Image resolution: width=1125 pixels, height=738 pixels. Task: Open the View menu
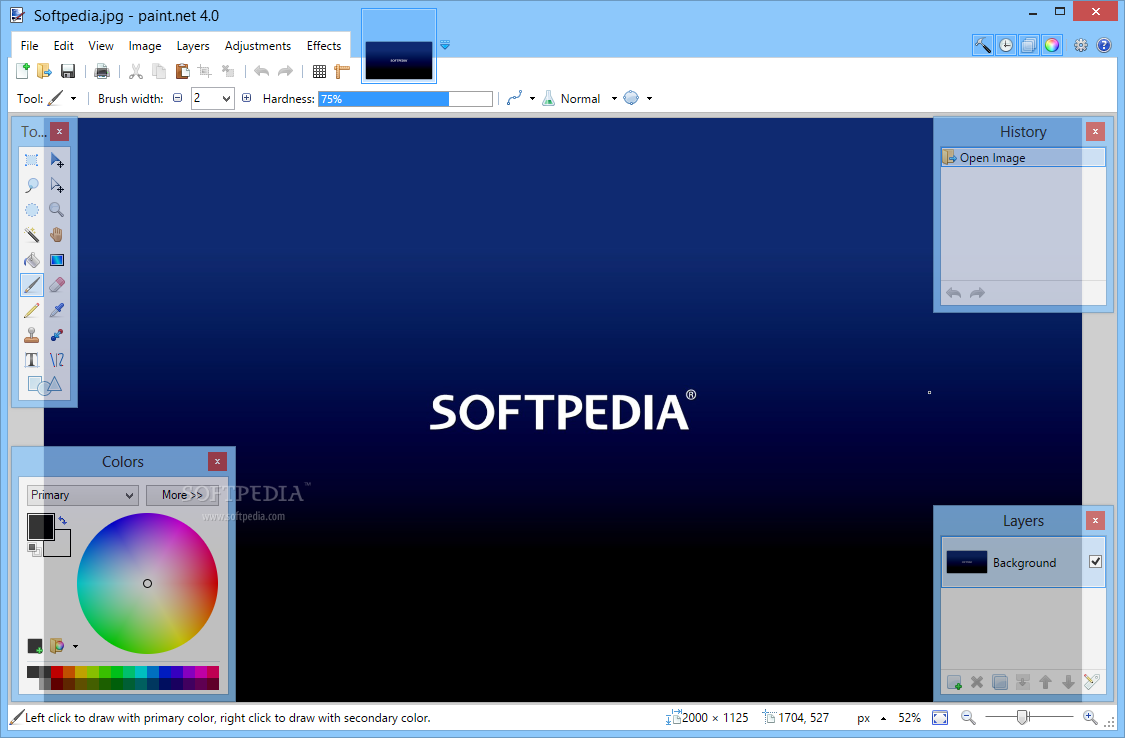100,45
